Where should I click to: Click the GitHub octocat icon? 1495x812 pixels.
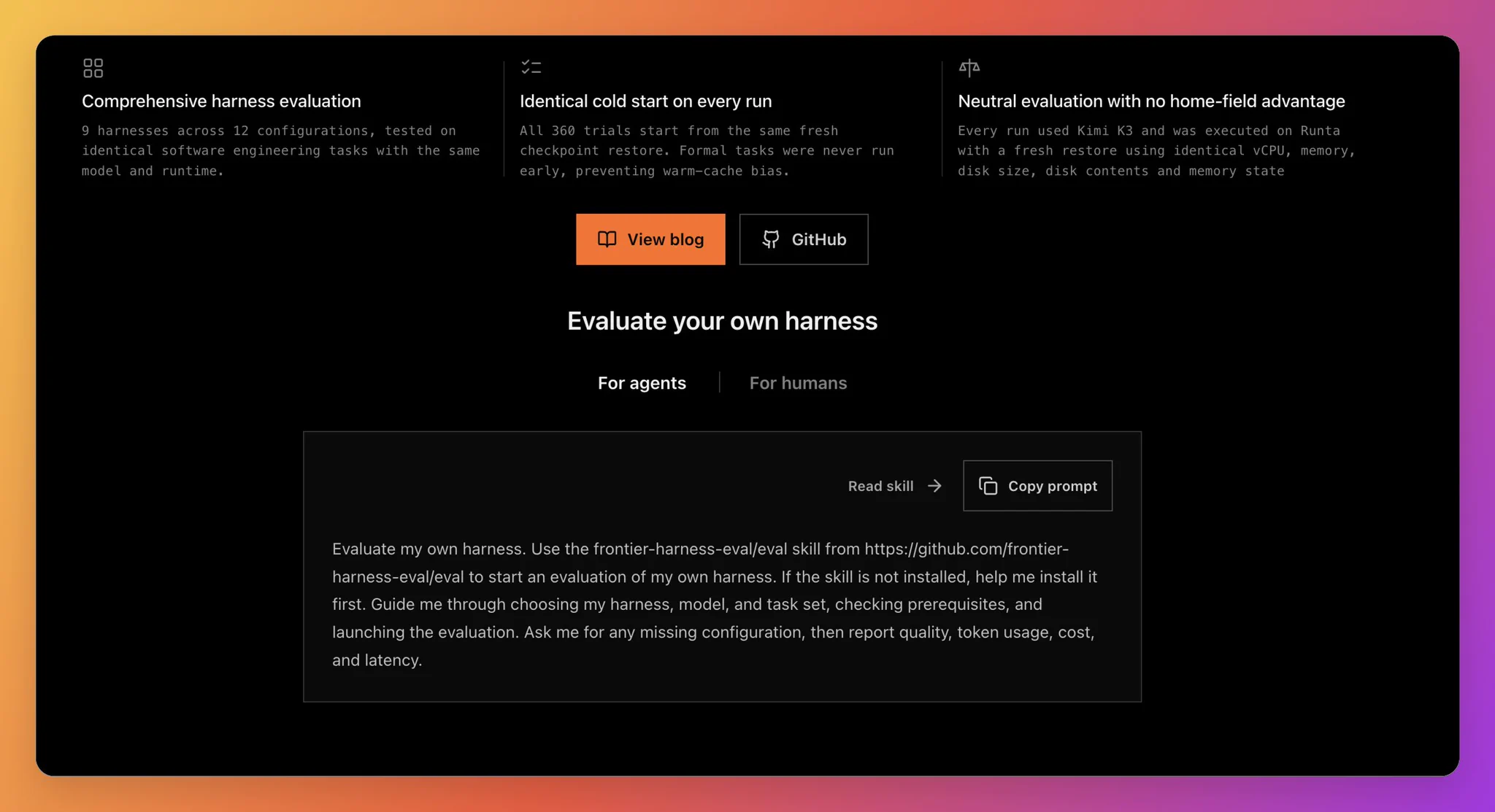771,239
